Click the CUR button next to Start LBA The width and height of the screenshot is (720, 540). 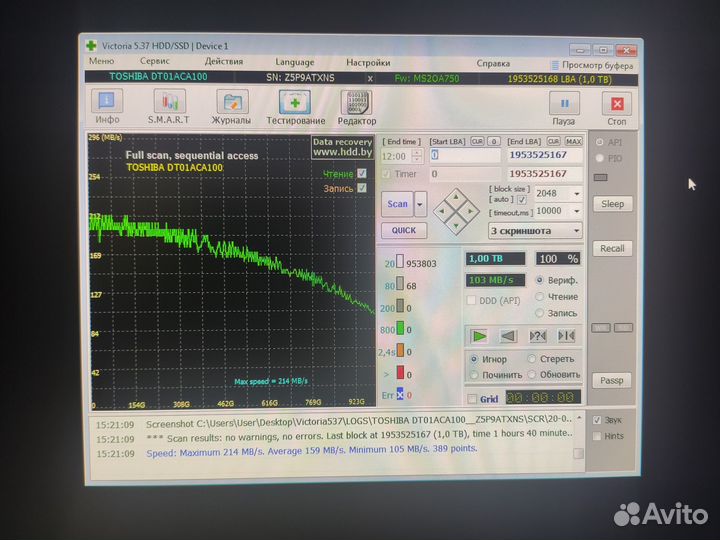pyautogui.click(x=477, y=141)
